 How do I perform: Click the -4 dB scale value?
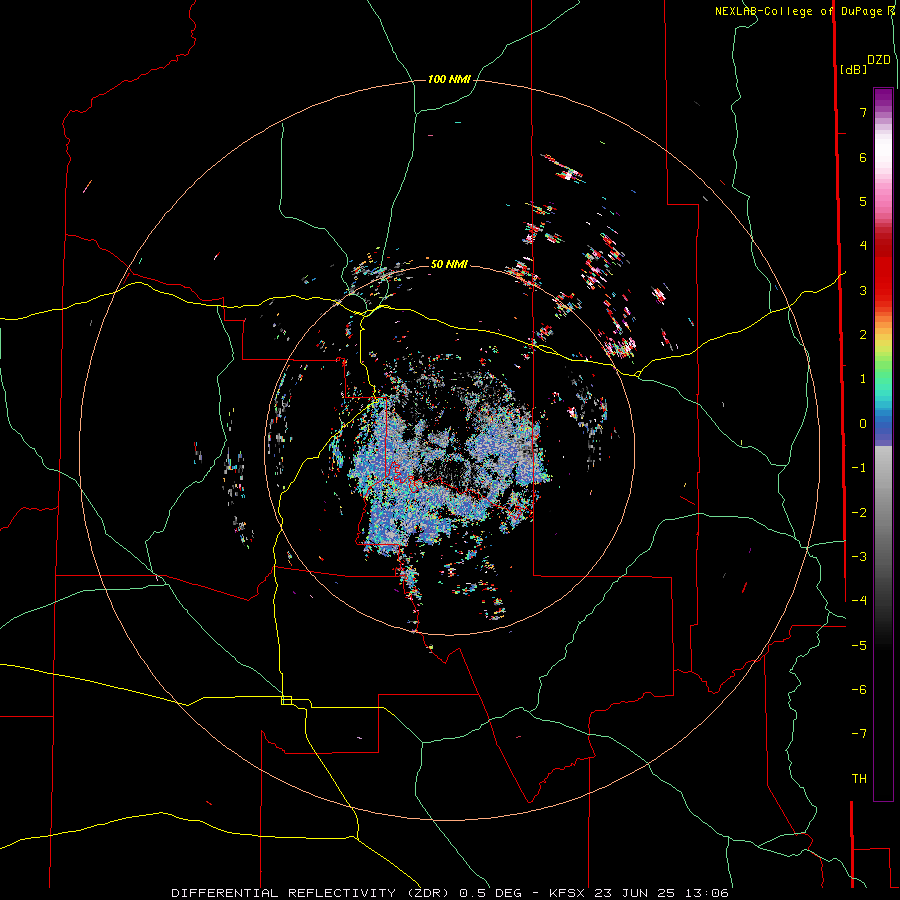[x=859, y=601]
